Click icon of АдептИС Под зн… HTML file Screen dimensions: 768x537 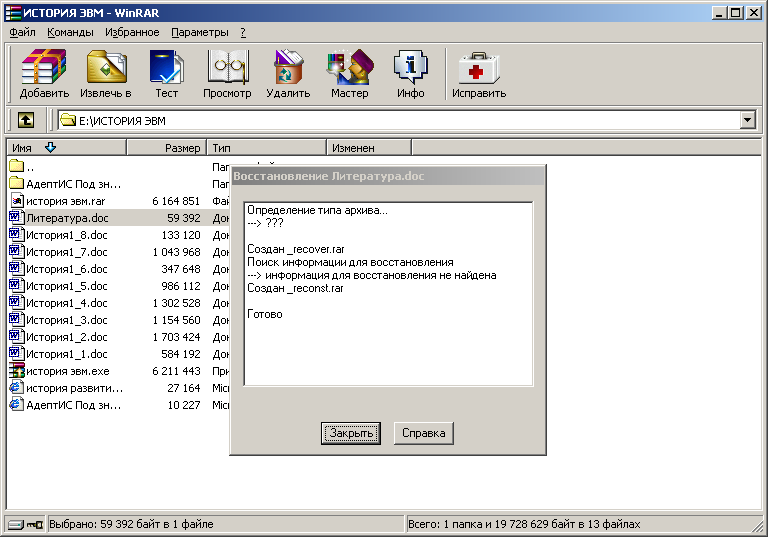(17, 405)
